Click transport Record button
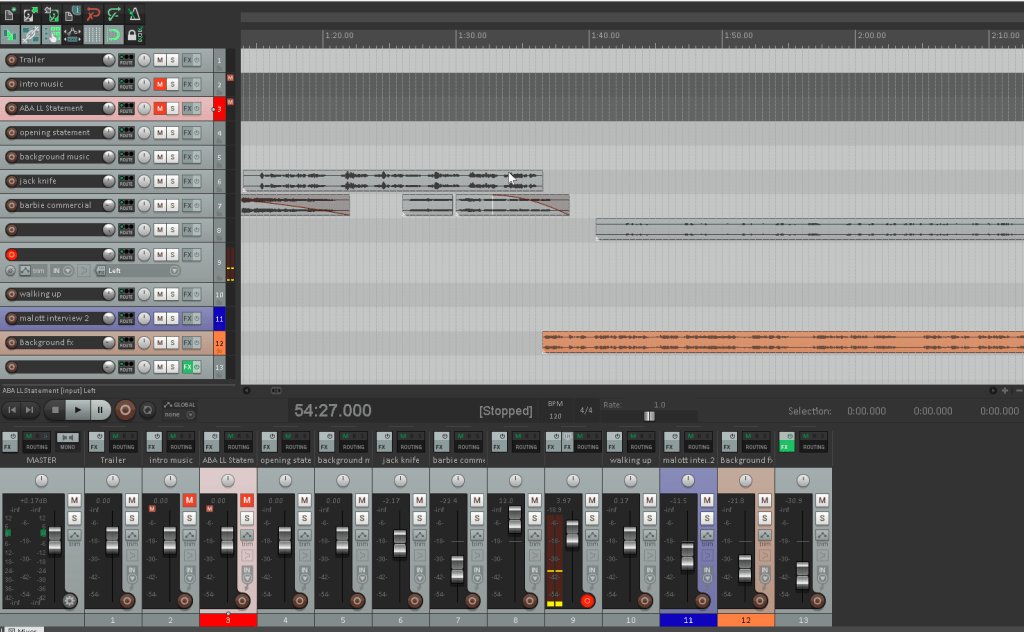This screenshot has width=1024, height=632. [x=125, y=410]
